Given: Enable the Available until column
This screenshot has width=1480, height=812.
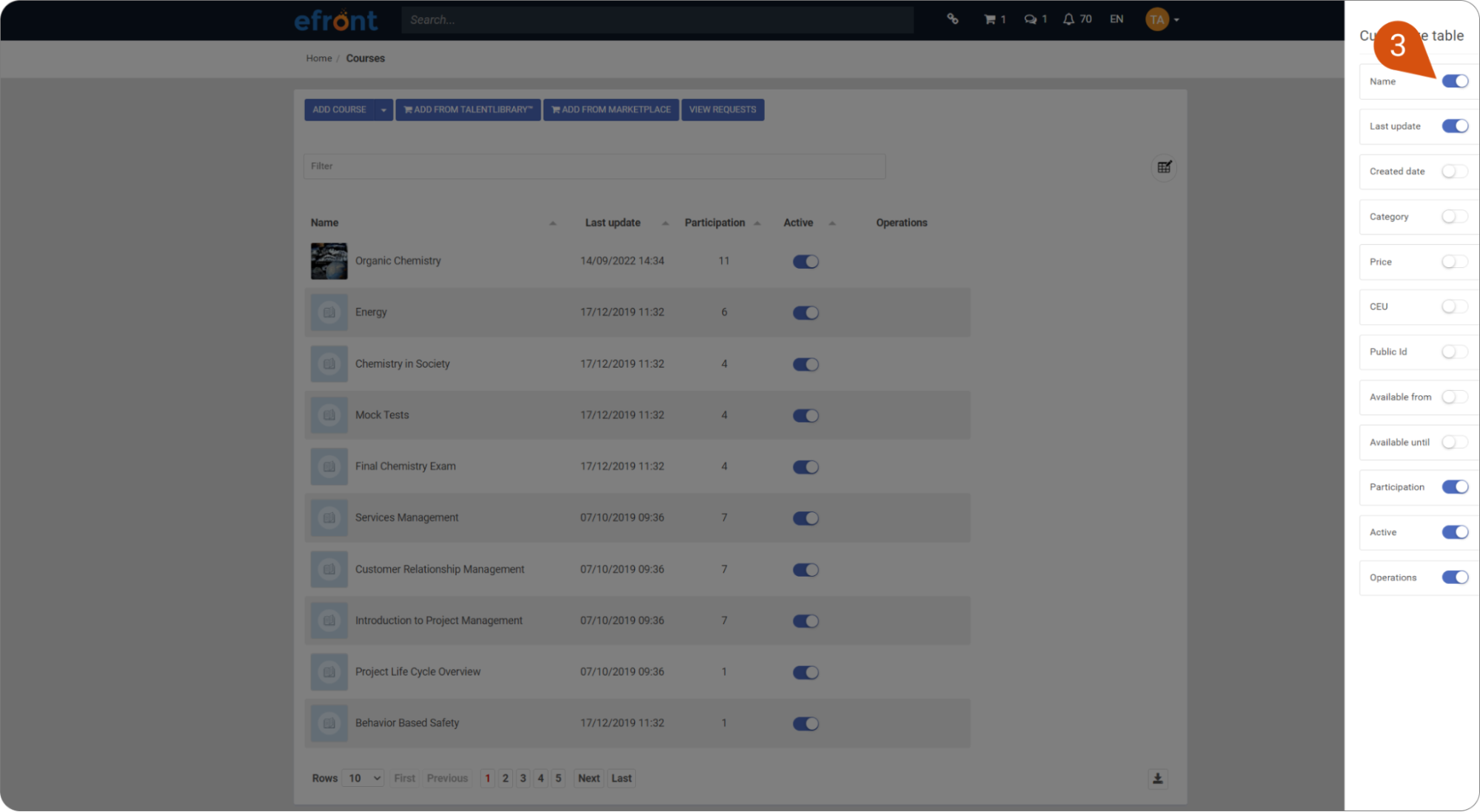Looking at the screenshot, I should [1455, 442].
